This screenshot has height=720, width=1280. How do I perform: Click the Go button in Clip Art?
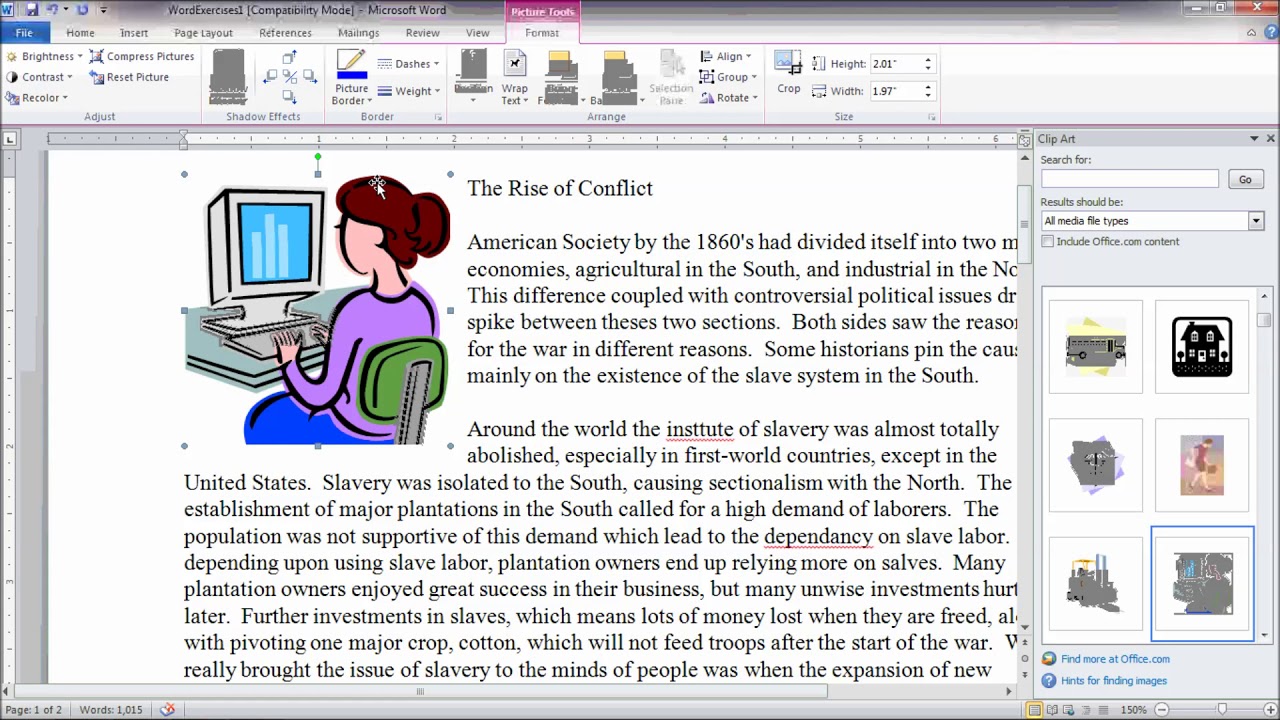[1245, 180]
